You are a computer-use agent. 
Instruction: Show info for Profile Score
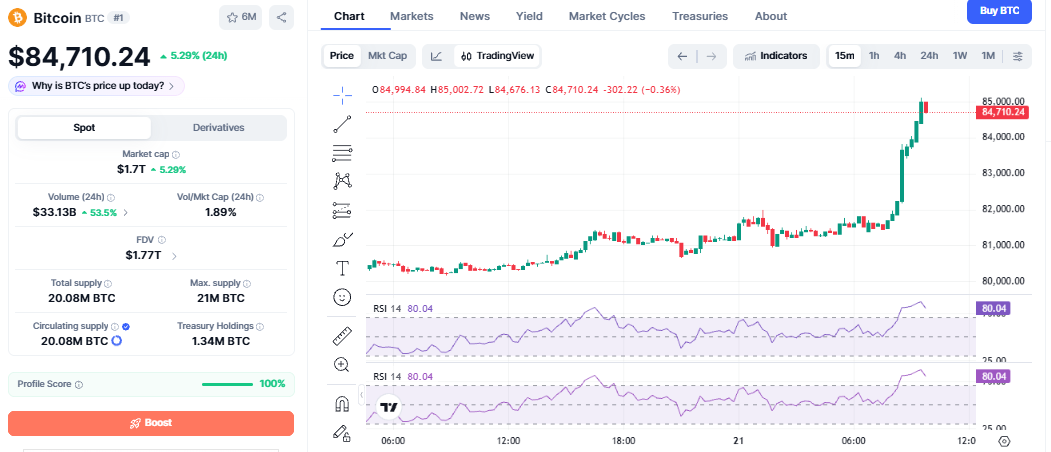79,385
